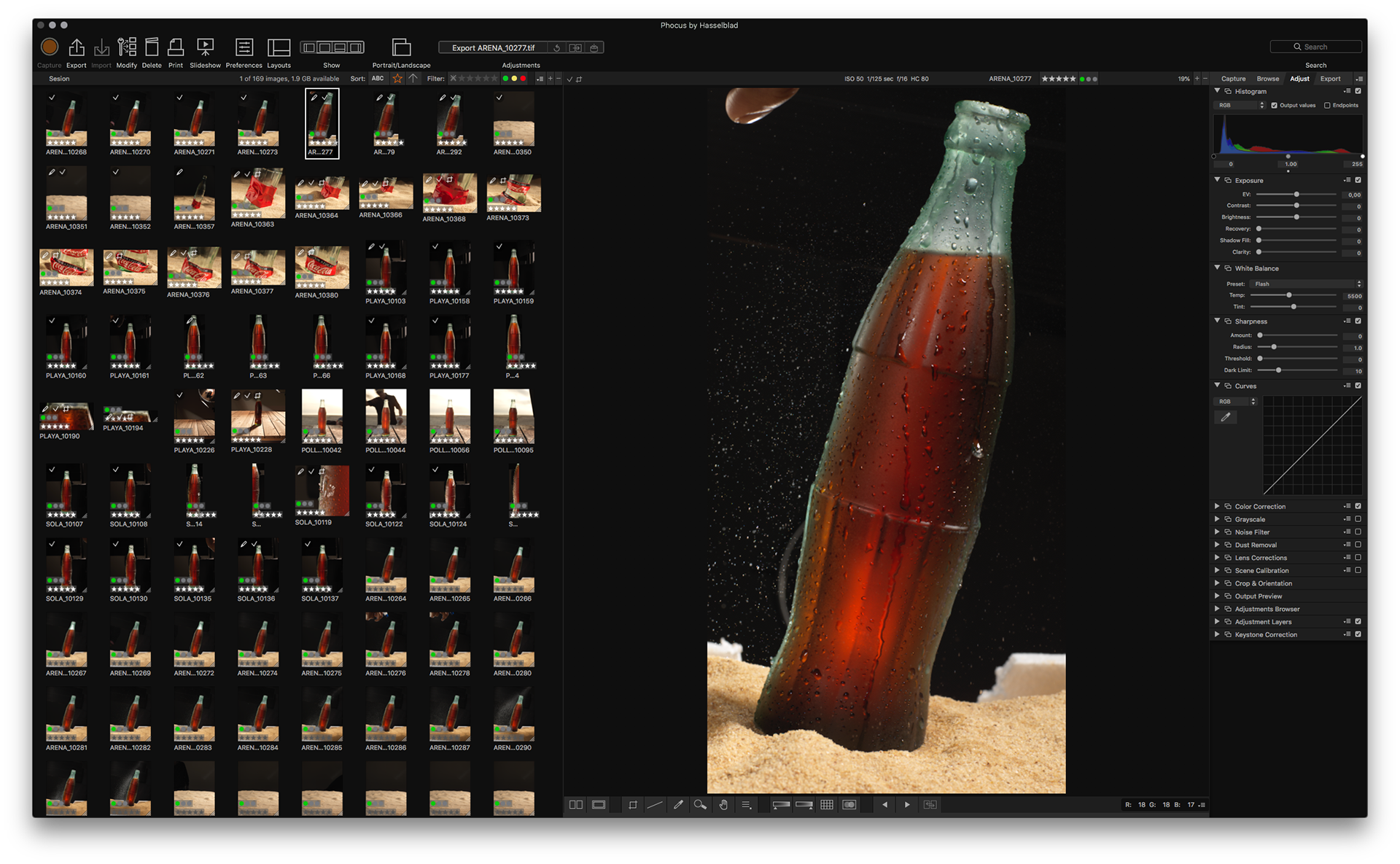Enable the Endpoints checkbox
Screen dimensions: 1400x864
click(1327, 105)
